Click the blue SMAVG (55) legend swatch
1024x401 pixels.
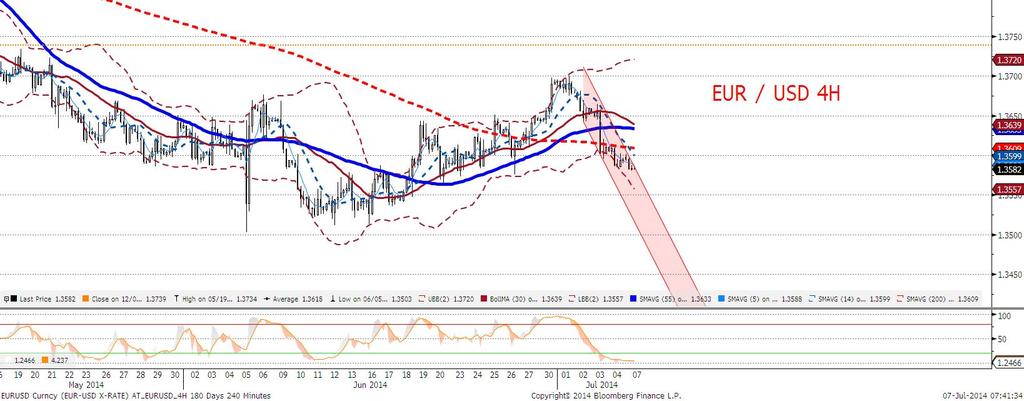(633, 298)
